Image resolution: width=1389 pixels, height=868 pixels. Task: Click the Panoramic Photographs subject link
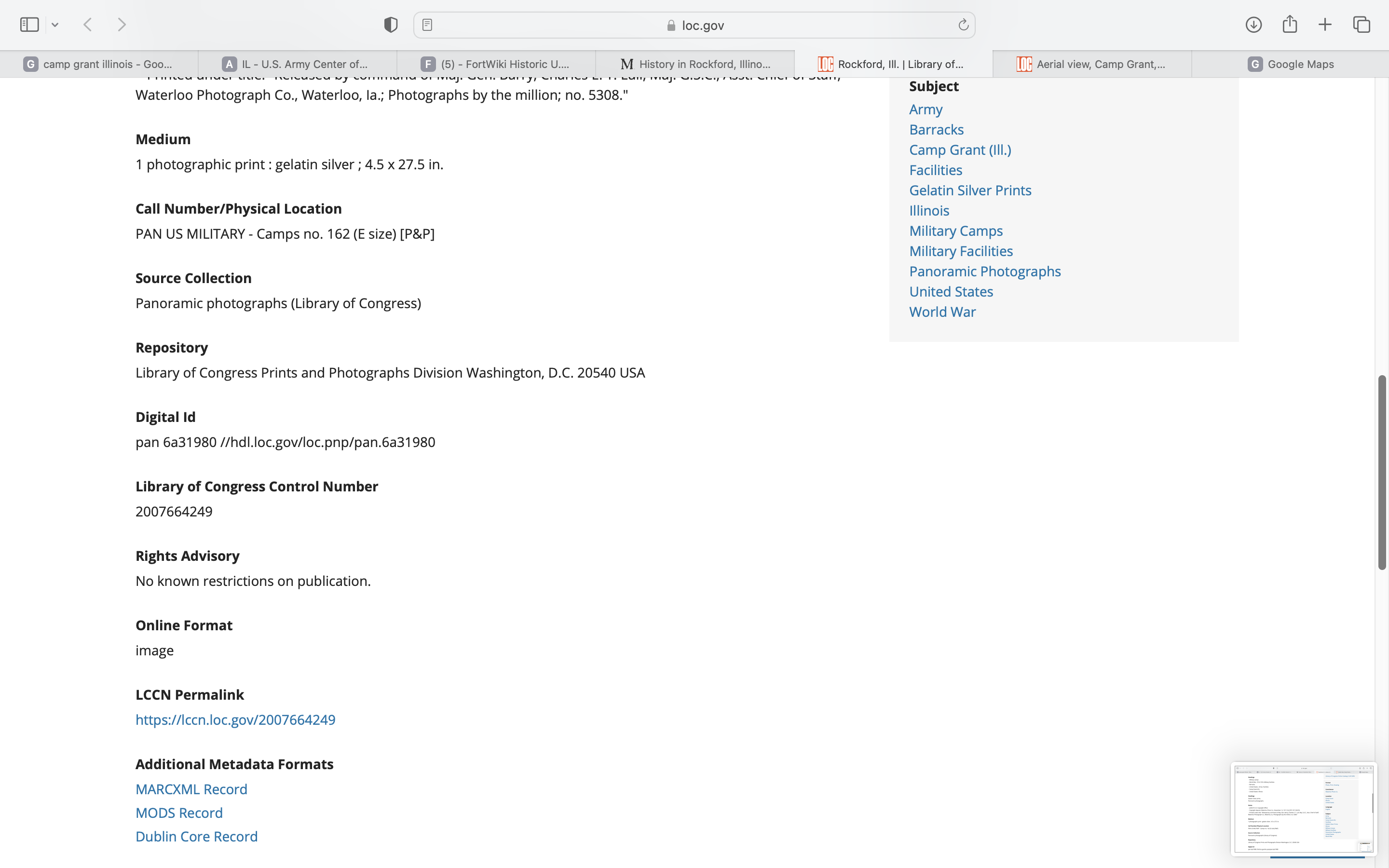tap(985, 271)
